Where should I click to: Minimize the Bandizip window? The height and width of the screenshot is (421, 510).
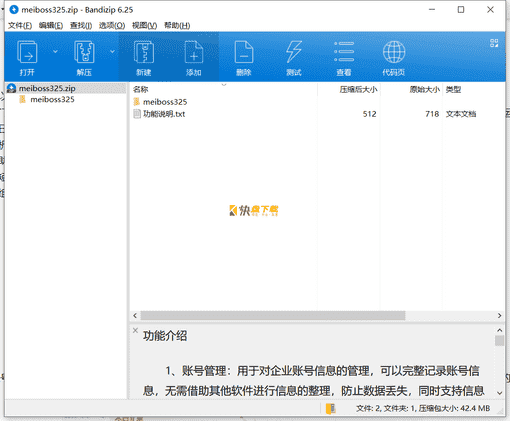click(432, 10)
